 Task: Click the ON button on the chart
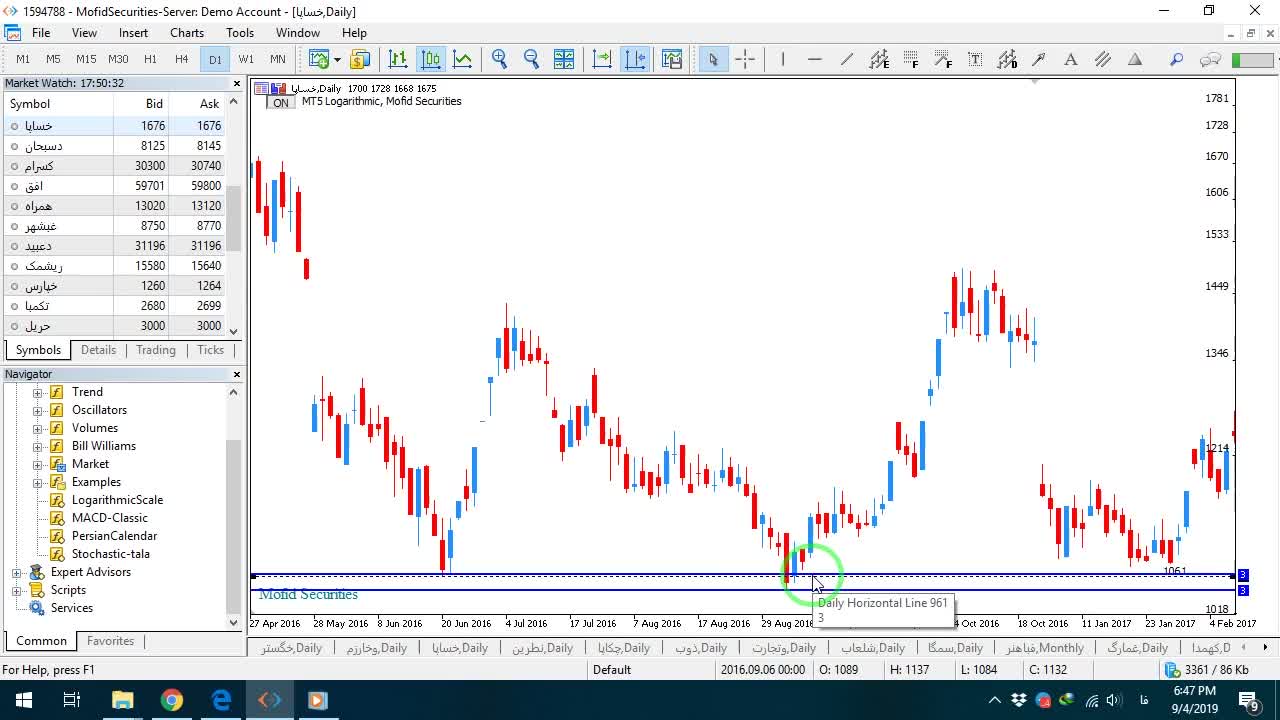pos(281,103)
